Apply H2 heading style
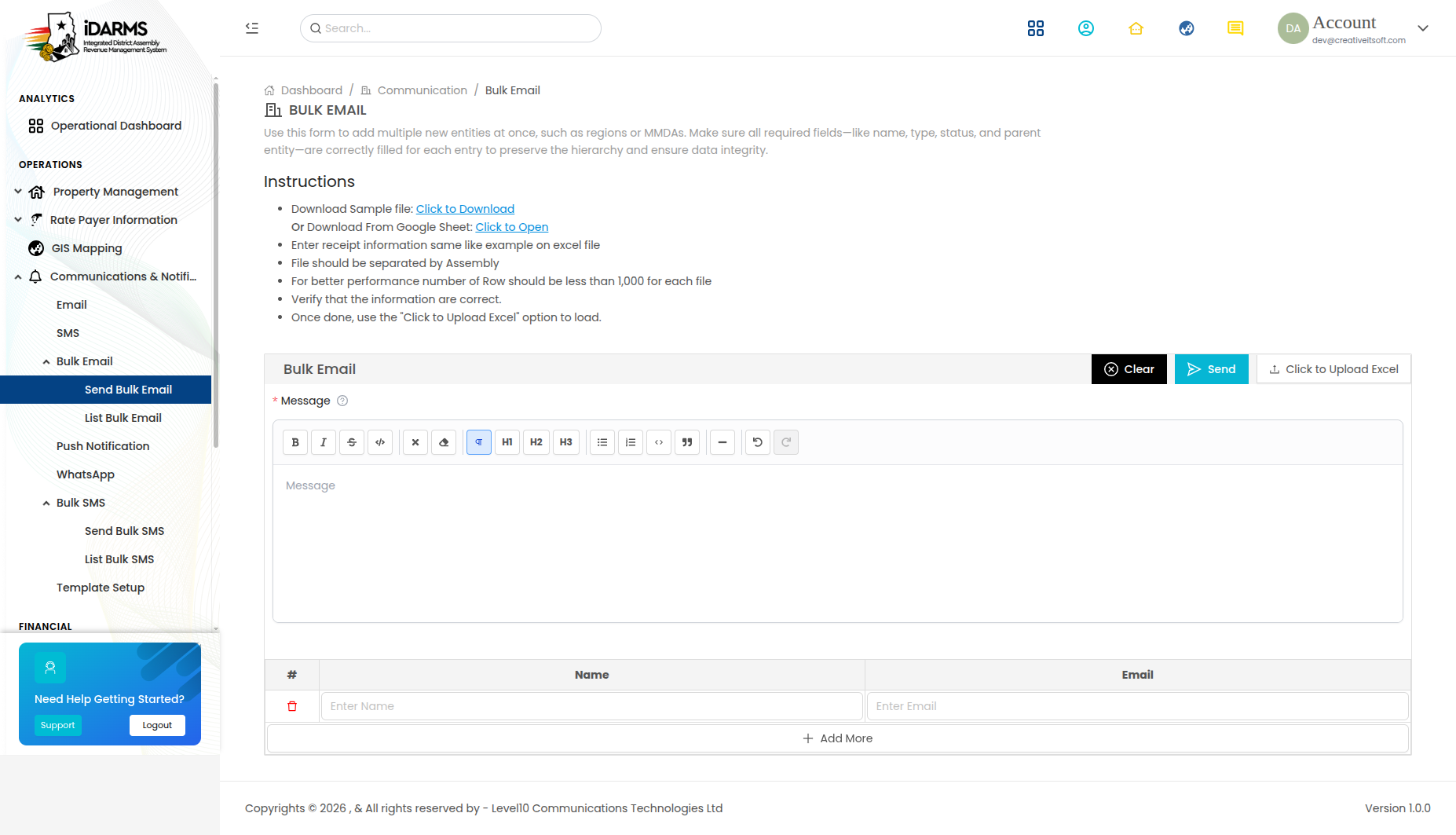Screen dimensions: 1456x835 (x=536, y=442)
